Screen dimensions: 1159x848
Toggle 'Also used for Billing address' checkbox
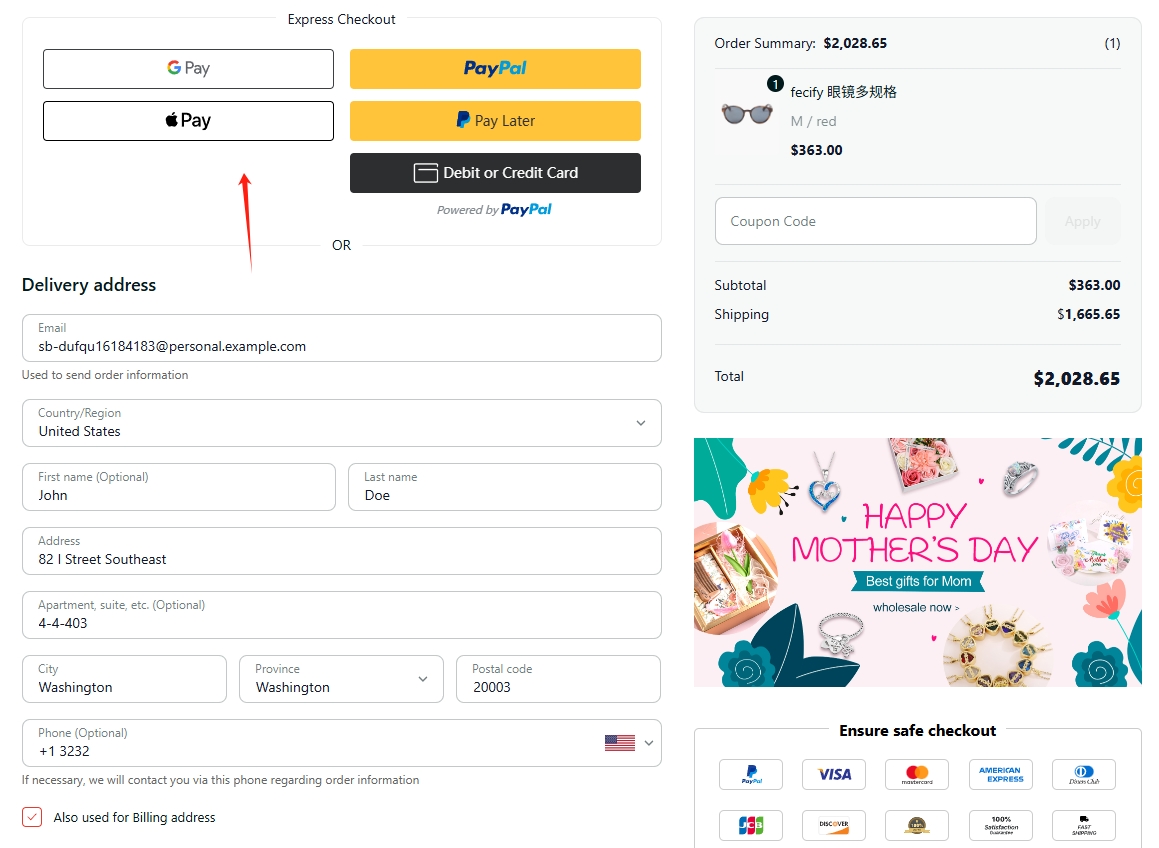[x=33, y=817]
